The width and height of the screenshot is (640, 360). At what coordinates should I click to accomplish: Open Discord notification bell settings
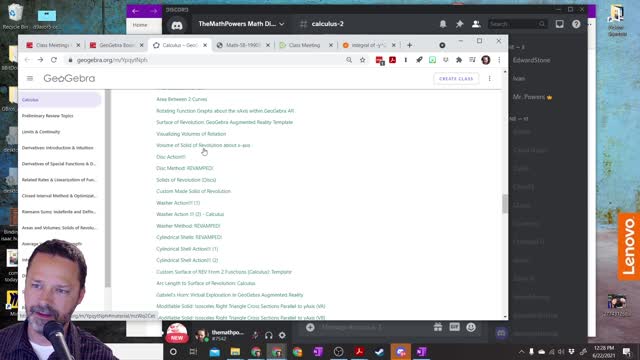click(443, 24)
